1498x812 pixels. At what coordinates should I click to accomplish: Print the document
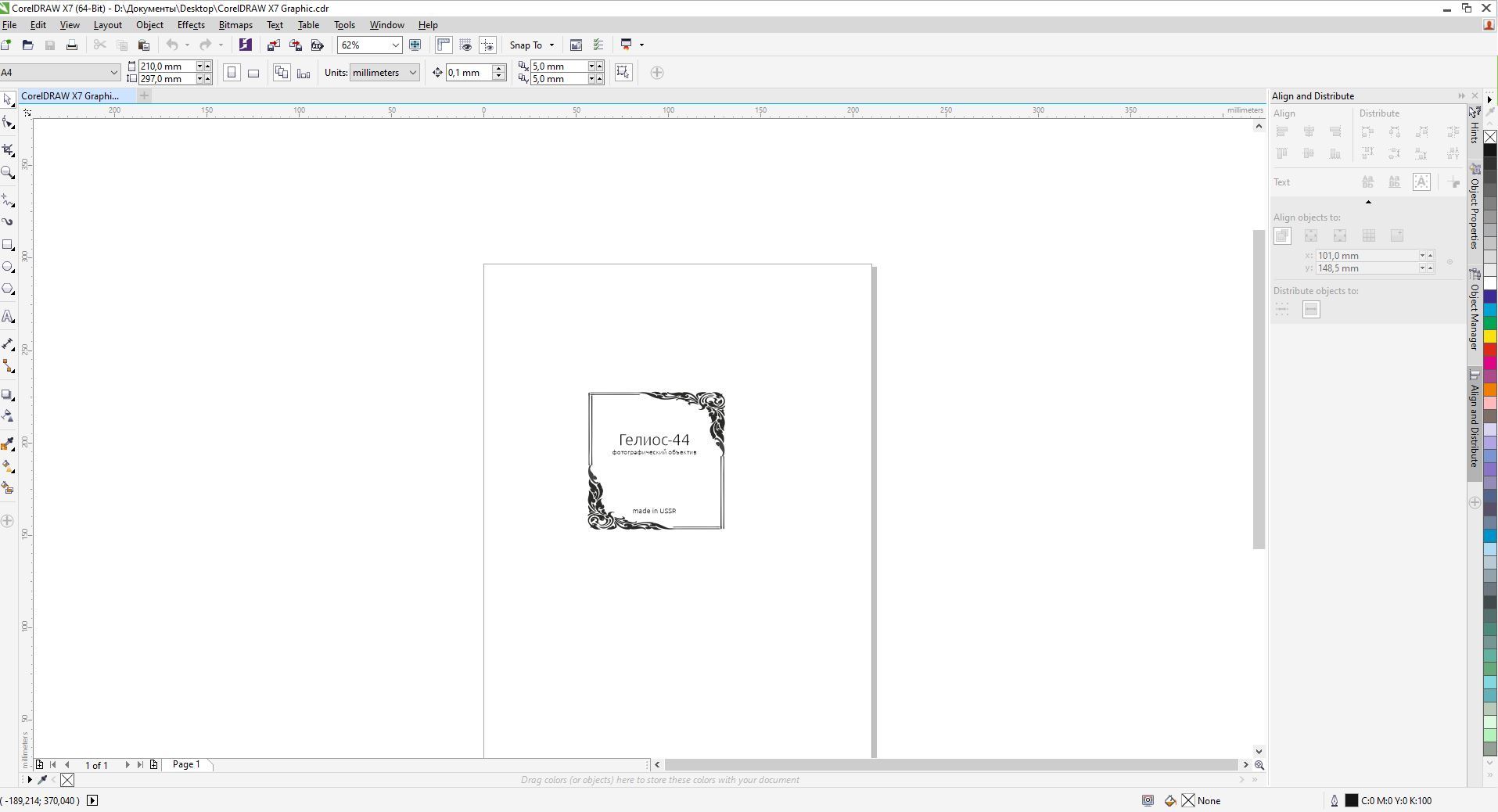pyautogui.click(x=72, y=45)
